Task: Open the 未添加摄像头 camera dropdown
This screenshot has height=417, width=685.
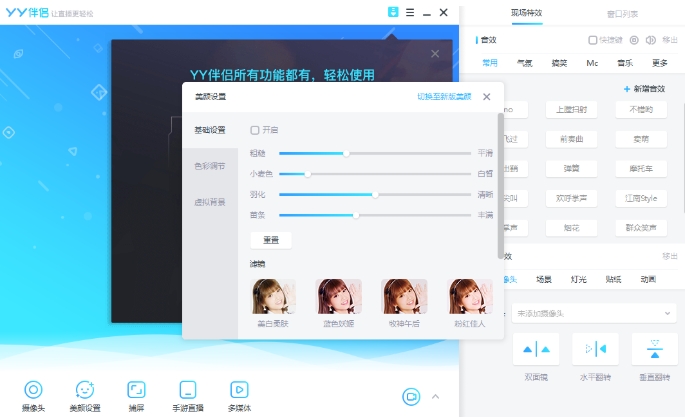Action: [x=594, y=314]
